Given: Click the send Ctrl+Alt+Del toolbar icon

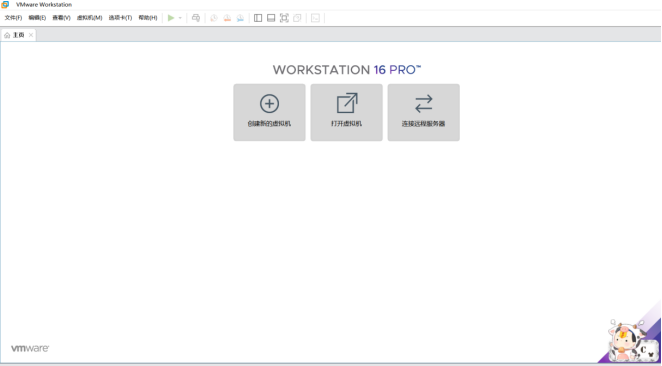Looking at the screenshot, I should point(196,18).
